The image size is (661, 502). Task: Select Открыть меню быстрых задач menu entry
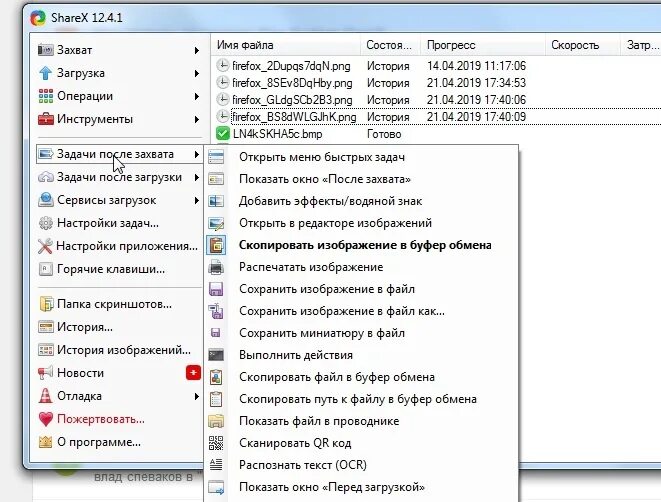pos(363,157)
